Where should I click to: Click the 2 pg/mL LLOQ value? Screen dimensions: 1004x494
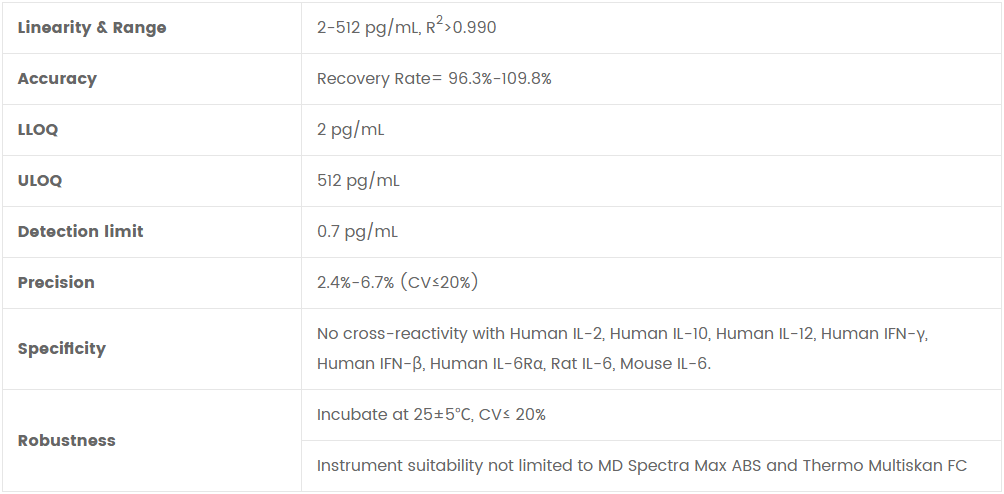coord(350,130)
